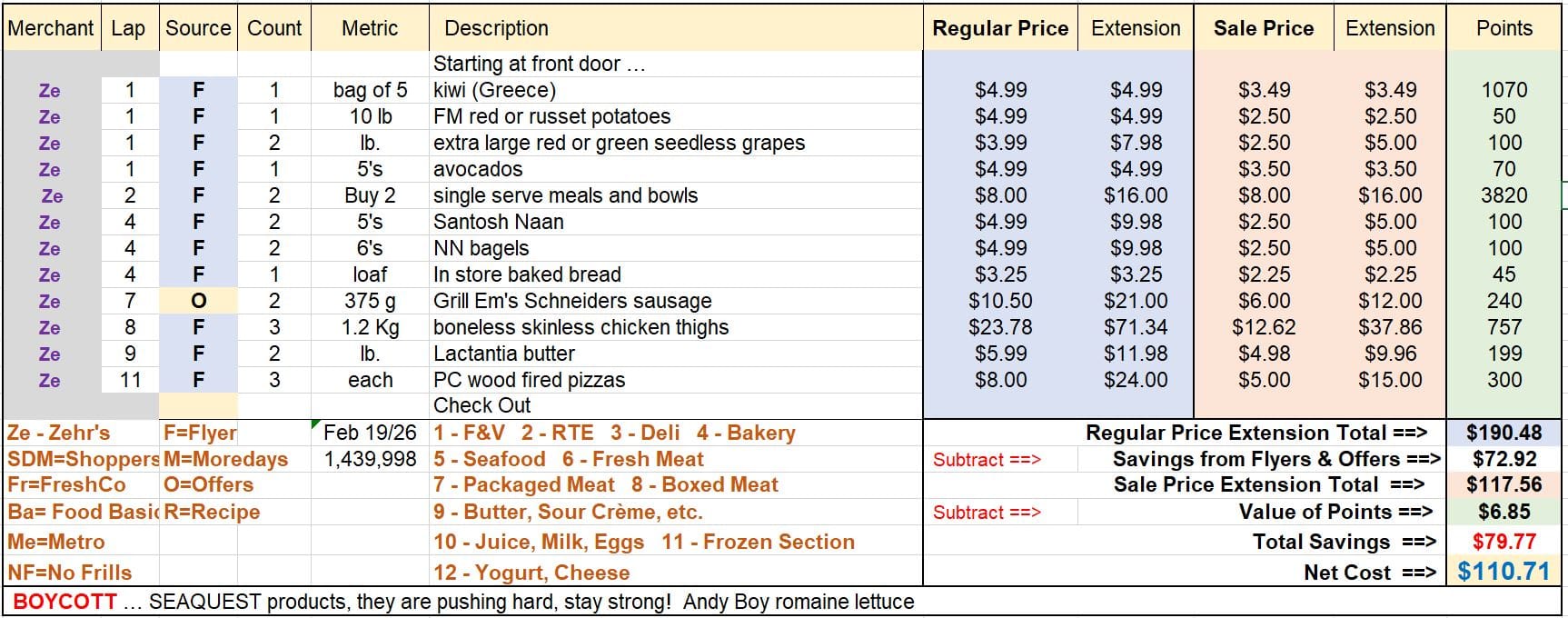Click the Description header cell
1568x618 pixels.
click(x=496, y=28)
